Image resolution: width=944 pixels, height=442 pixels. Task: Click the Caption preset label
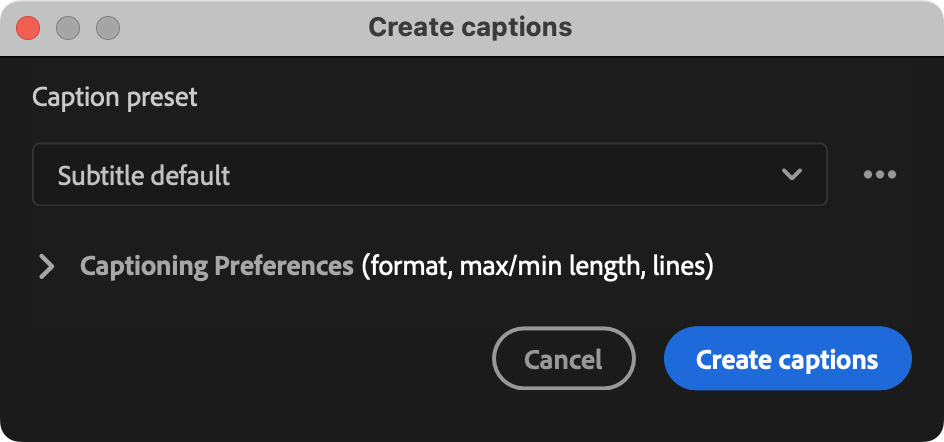pos(115,97)
